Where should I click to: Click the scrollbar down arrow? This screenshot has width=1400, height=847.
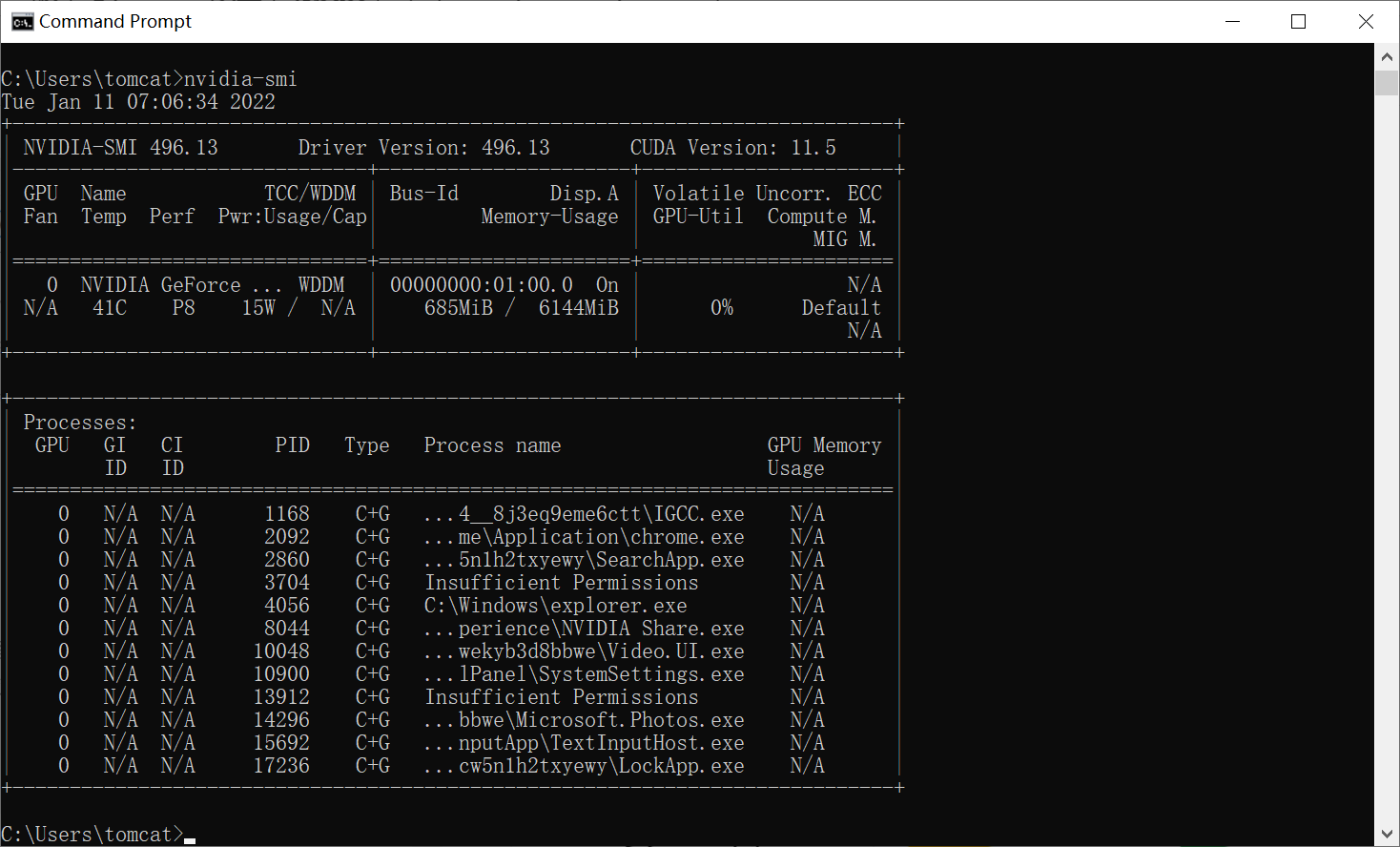pyautogui.click(x=1387, y=836)
